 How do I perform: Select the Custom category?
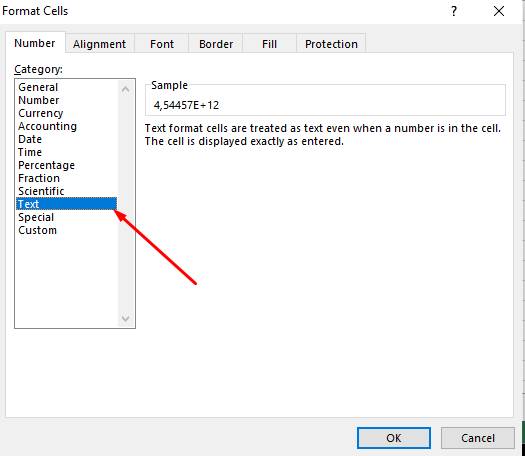click(38, 230)
